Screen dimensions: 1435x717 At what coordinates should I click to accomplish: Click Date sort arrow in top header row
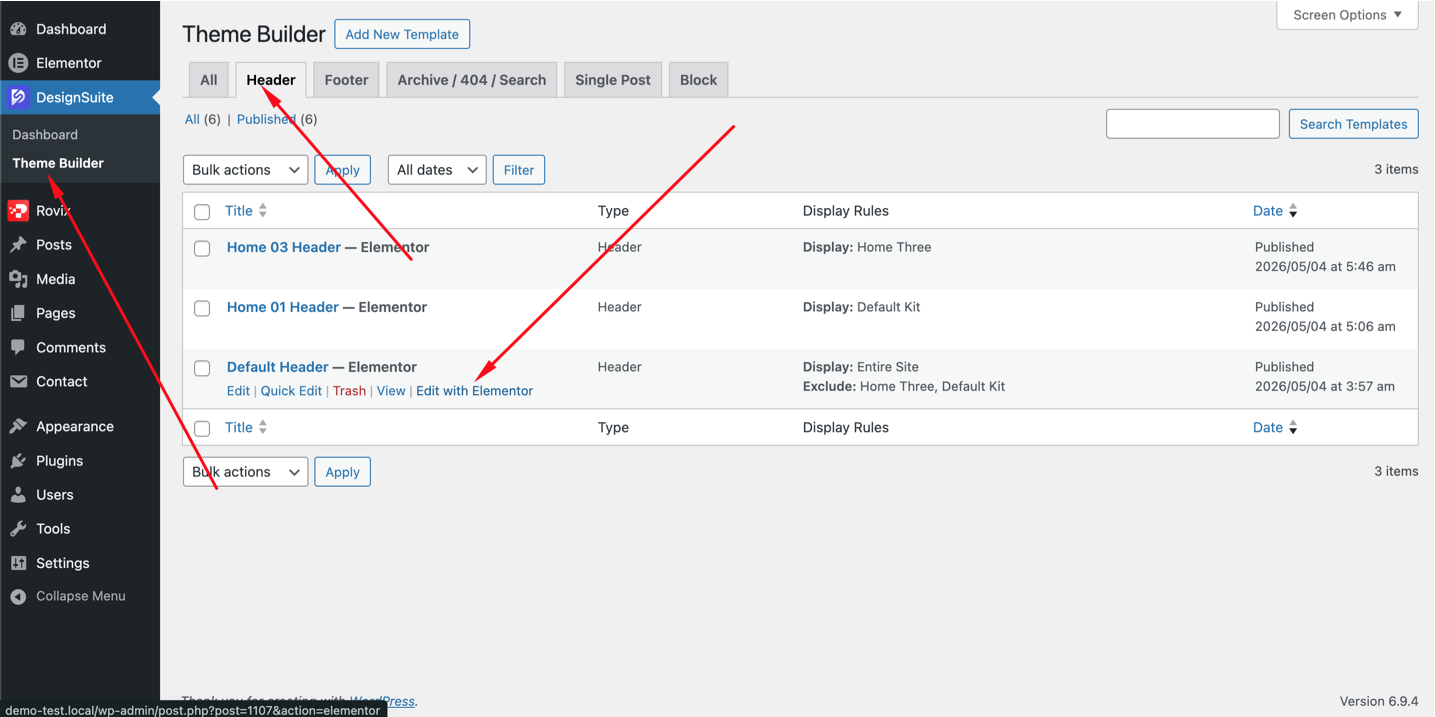[1293, 211]
